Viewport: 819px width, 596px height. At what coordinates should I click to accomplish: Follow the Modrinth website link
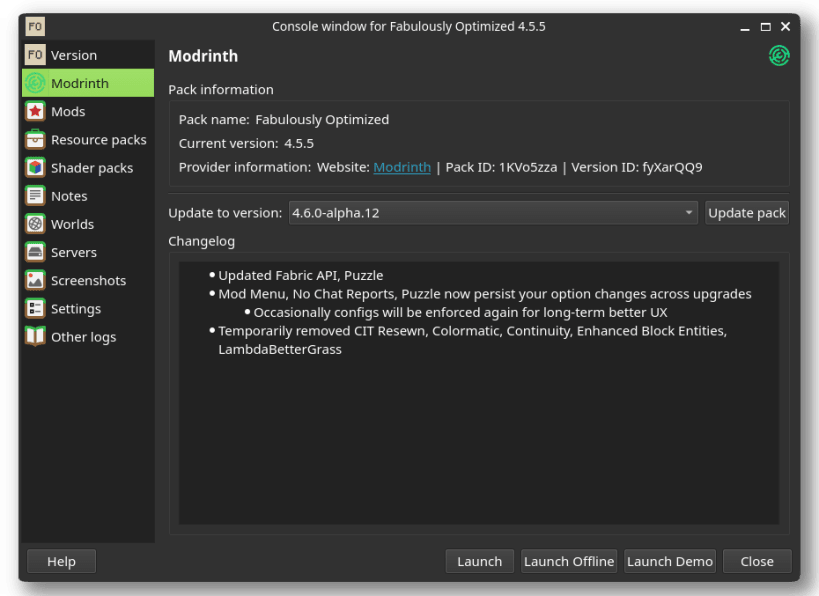point(402,167)
